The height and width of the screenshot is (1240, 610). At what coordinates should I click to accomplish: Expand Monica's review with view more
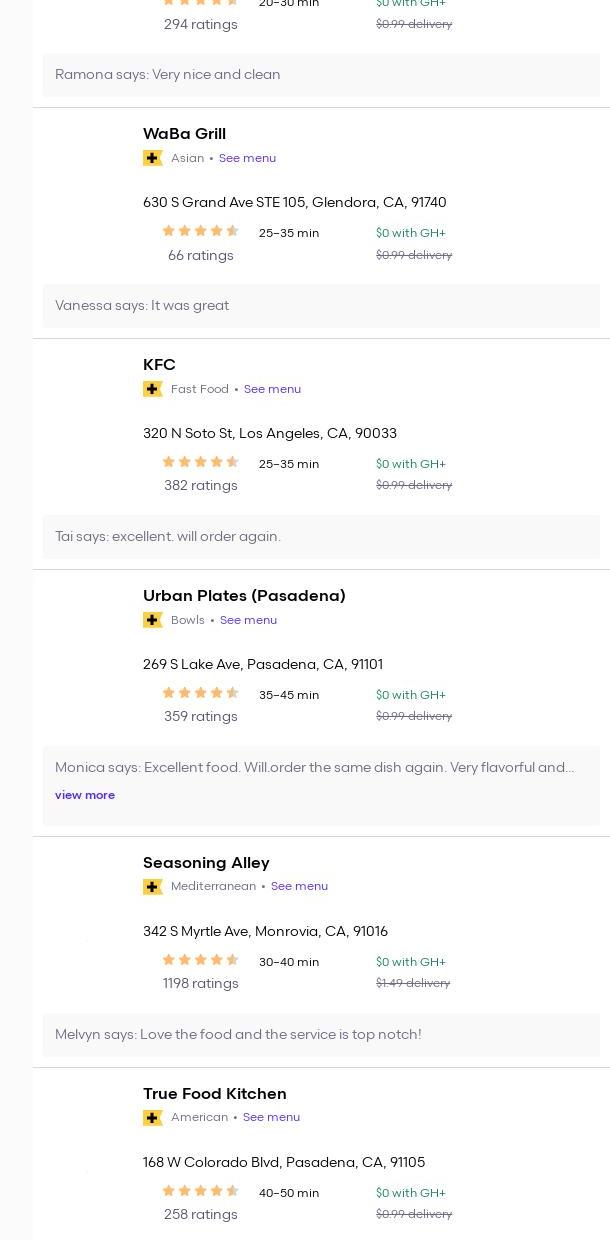85,795
